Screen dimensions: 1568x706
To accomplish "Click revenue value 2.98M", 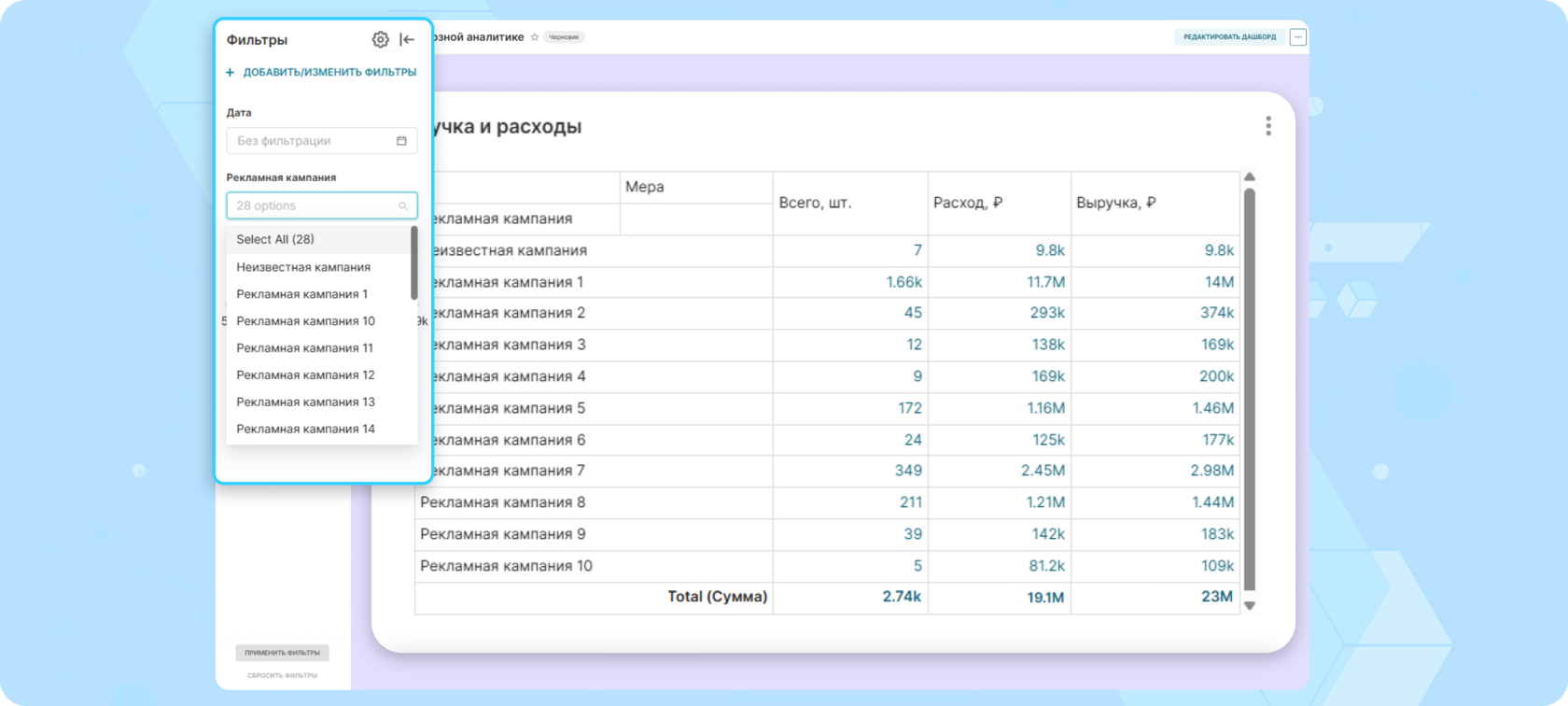I will point(1212,471).
